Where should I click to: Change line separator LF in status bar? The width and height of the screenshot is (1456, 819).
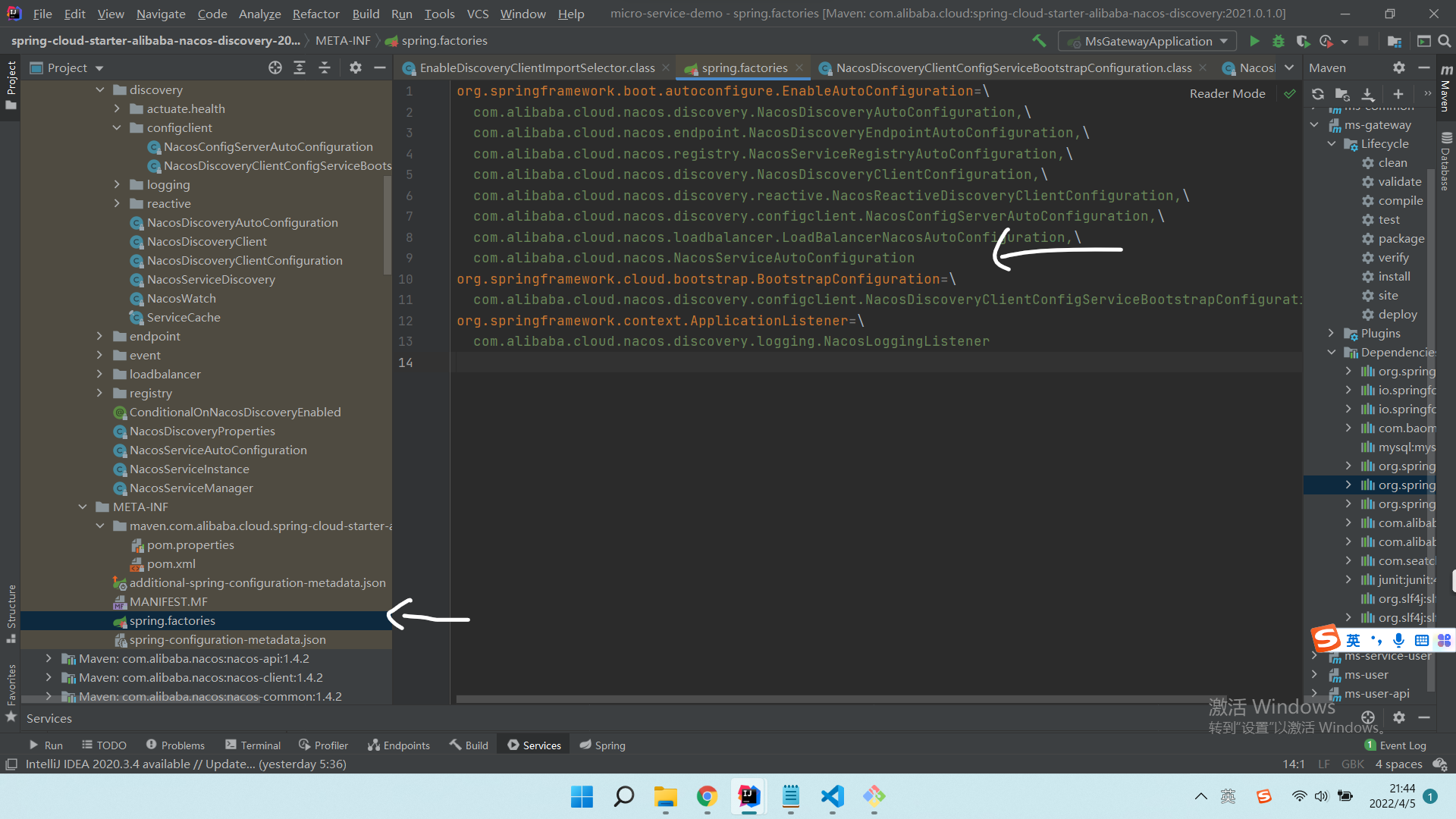[1324, 764]
